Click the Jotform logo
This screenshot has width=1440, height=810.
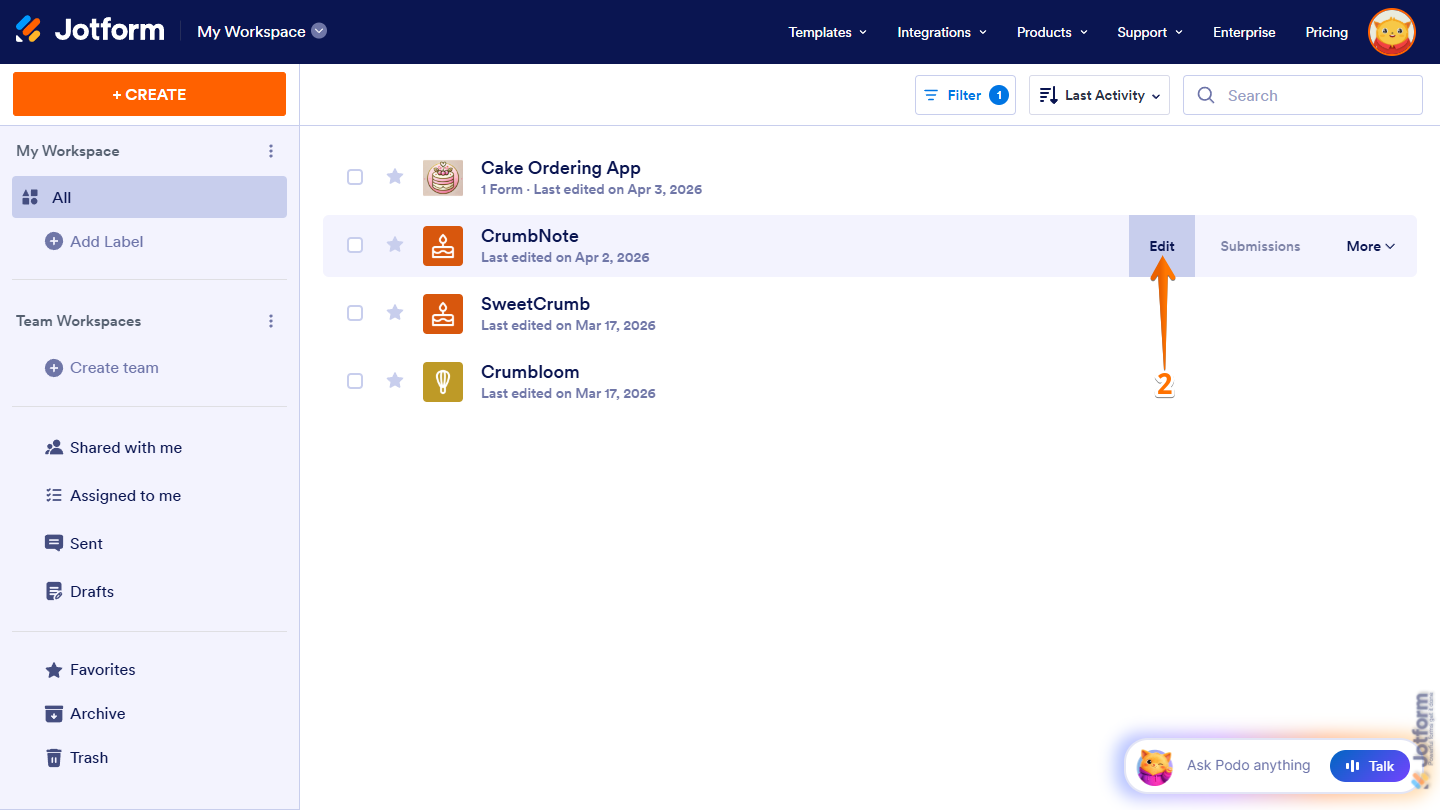click(x=90, y=30)
